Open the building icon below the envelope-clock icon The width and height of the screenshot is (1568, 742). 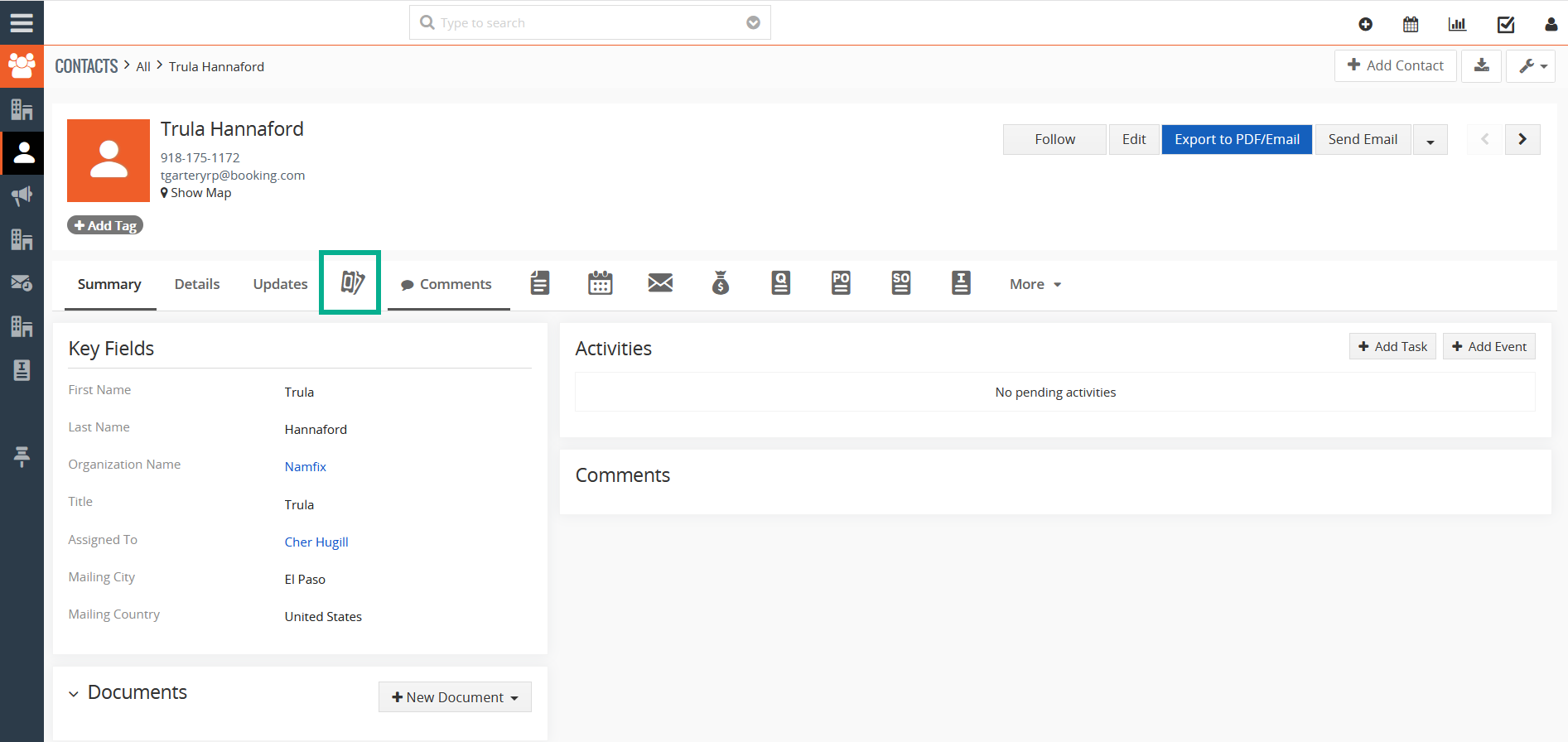[22, 326]
